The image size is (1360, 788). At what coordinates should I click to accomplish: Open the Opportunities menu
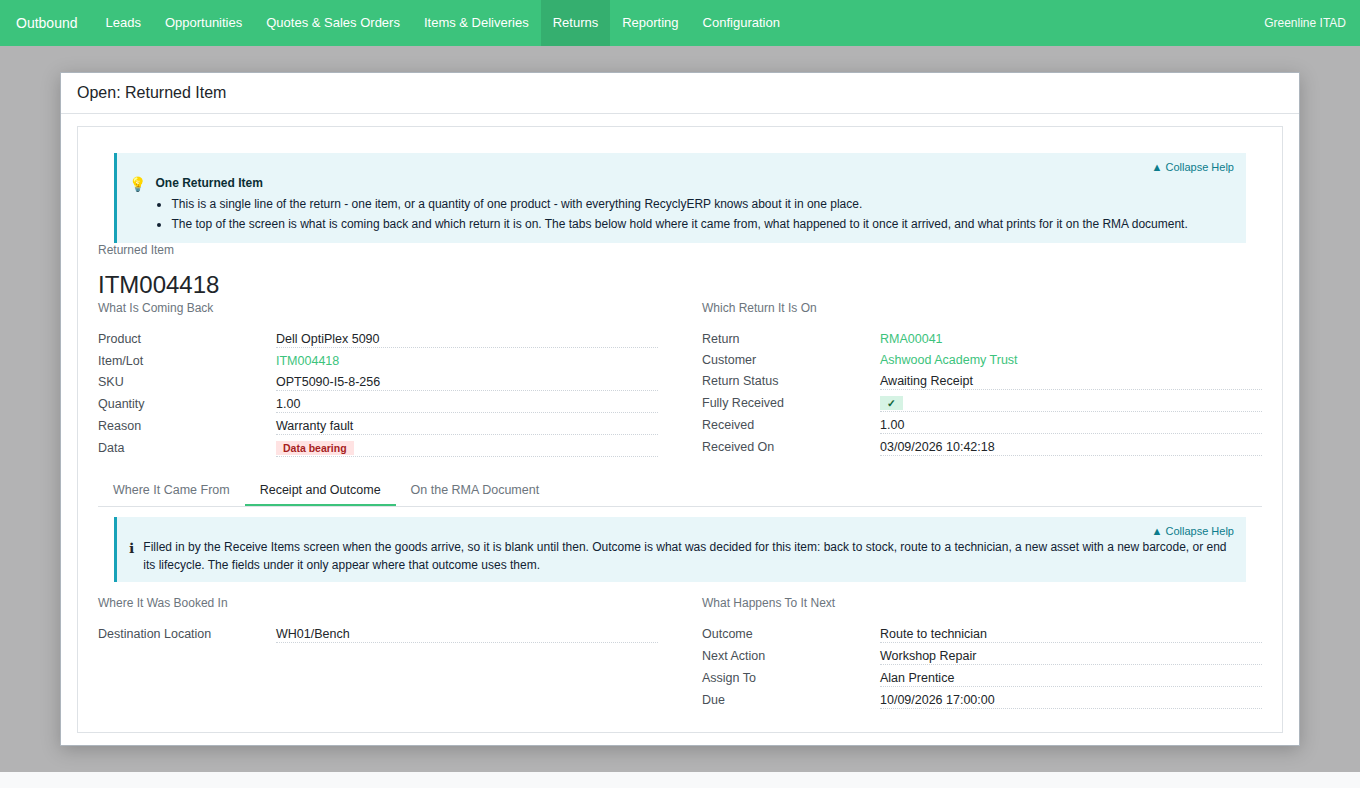[x=204, y=23]
